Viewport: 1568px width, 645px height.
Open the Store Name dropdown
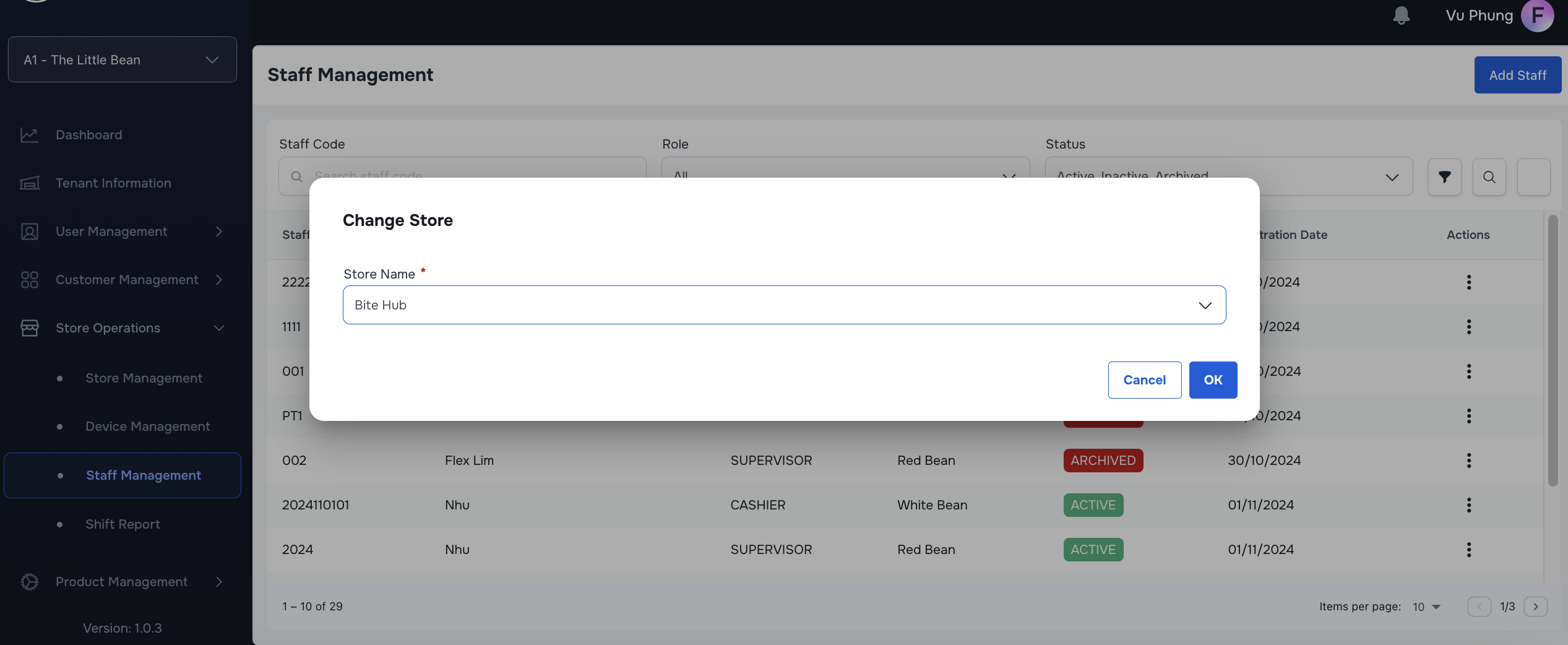[784, 305]
